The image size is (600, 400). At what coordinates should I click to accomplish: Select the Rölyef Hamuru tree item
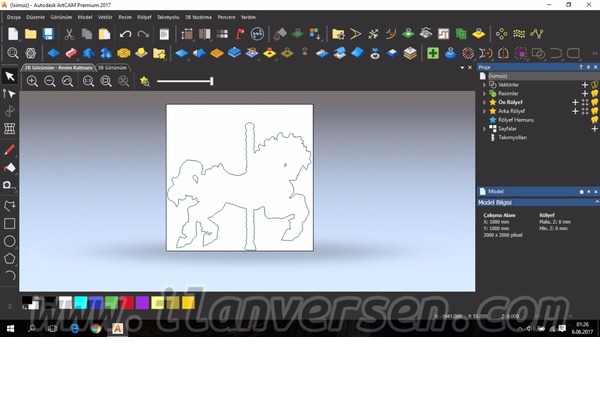coord(516,120)
